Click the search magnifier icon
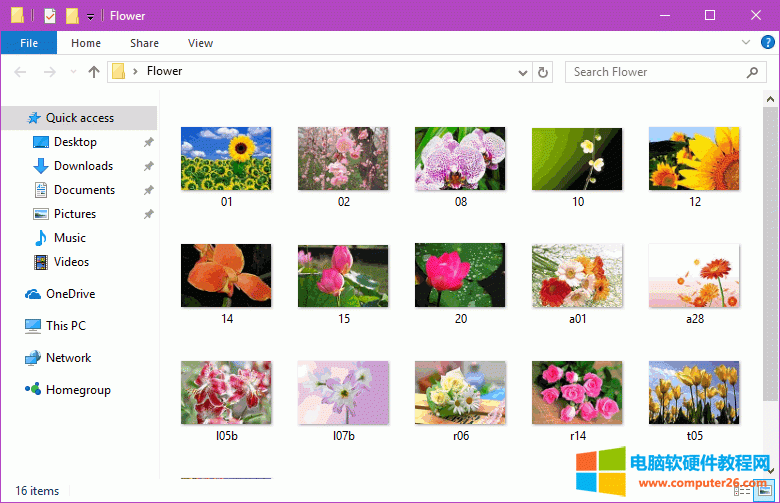The image size is (780, 503). point(753,72)
